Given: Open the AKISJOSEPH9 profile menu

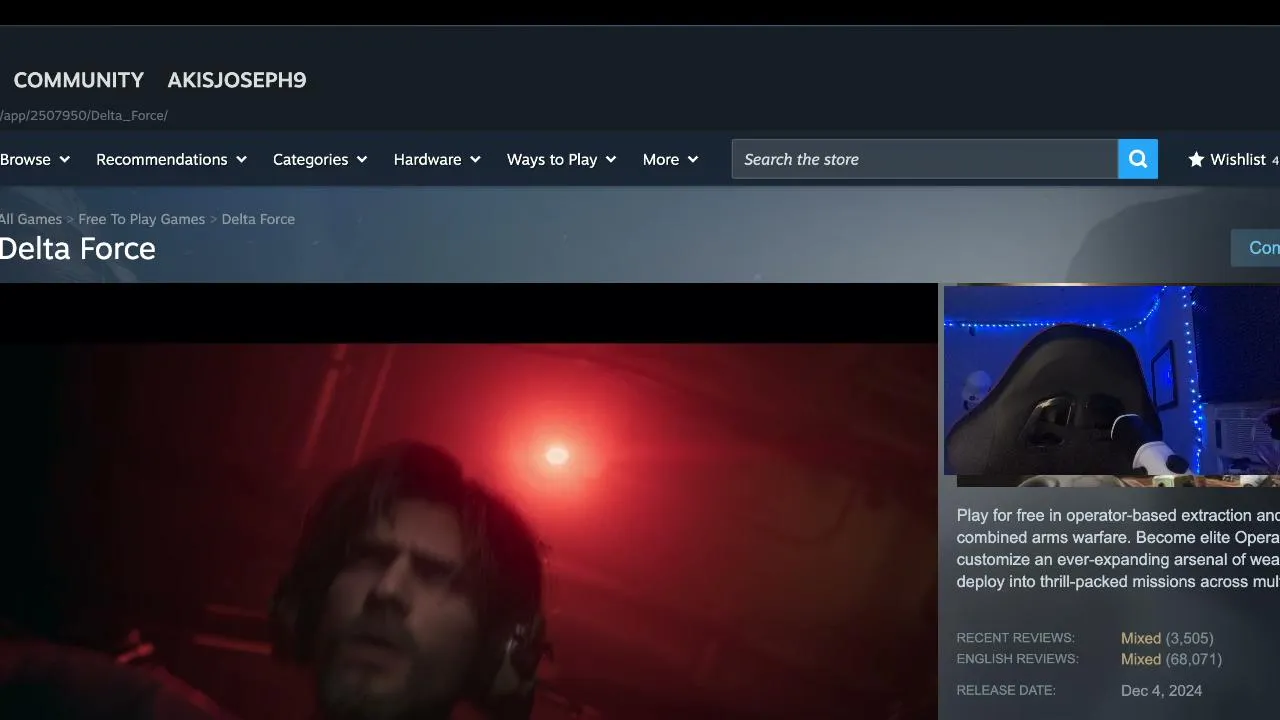Looking at the screenshot, I should point(237,80).
